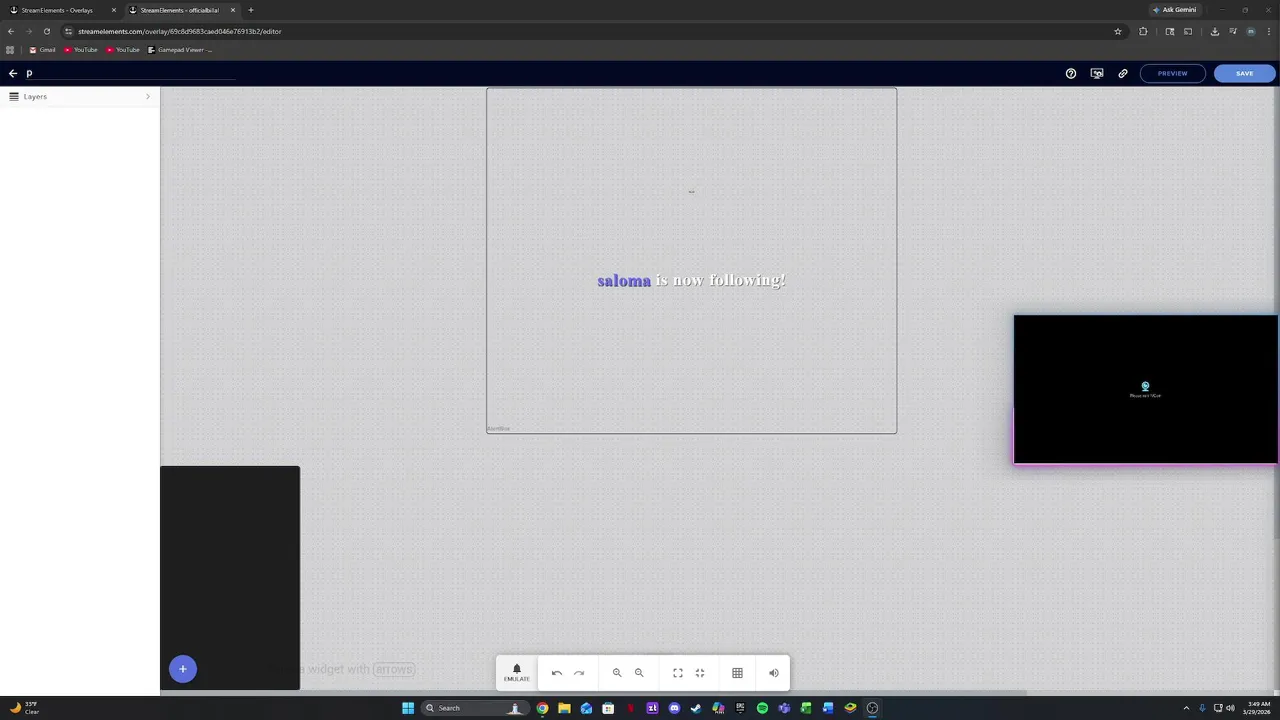This screenshot has height=720, width=1280.
Task: Open the Windows Start menu
Action: pyautogui.click(x=408, y=708)
